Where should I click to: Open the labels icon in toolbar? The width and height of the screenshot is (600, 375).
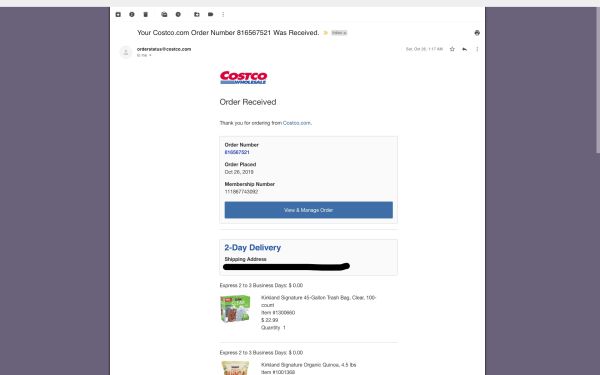click(x=210, y=15)
